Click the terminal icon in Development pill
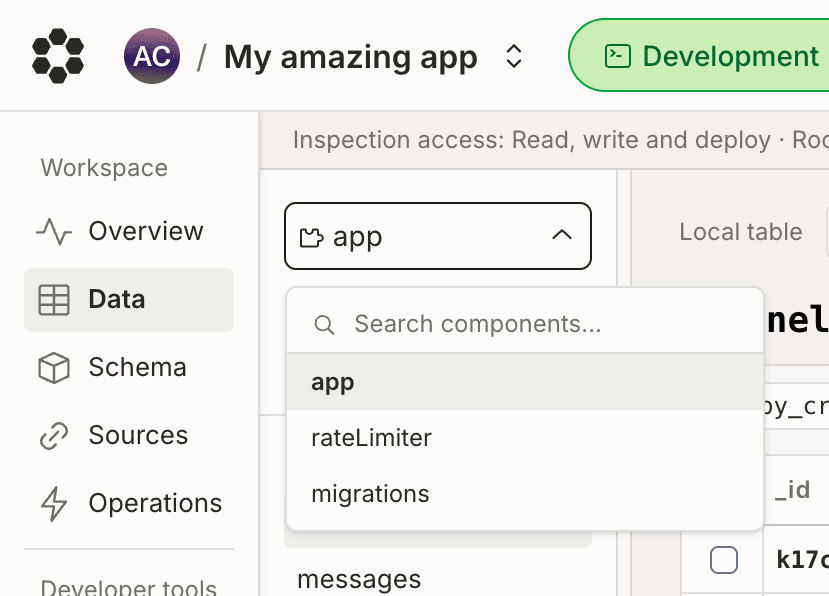 pos(618,56)
